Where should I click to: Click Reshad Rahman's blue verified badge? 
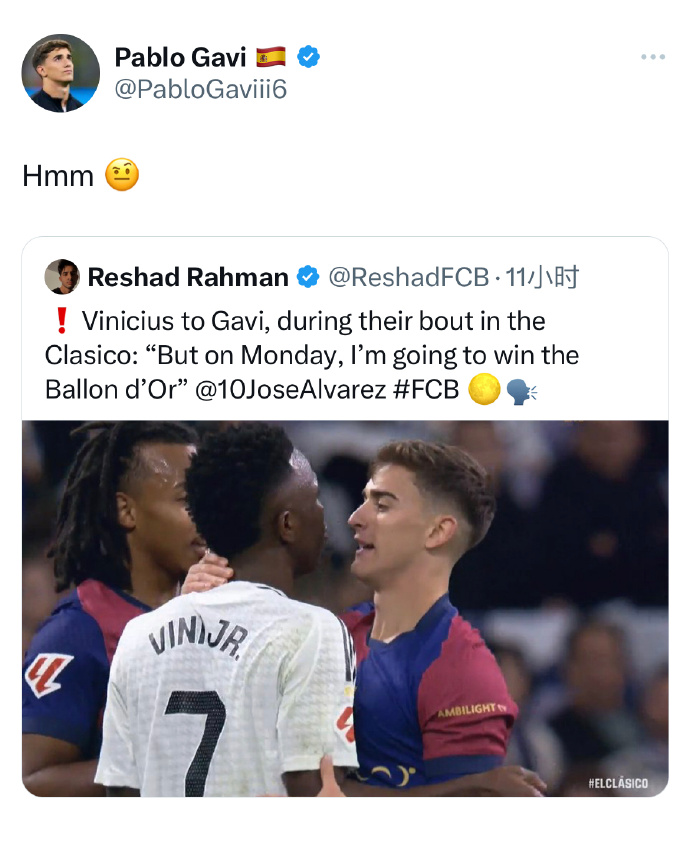[309, 277]
